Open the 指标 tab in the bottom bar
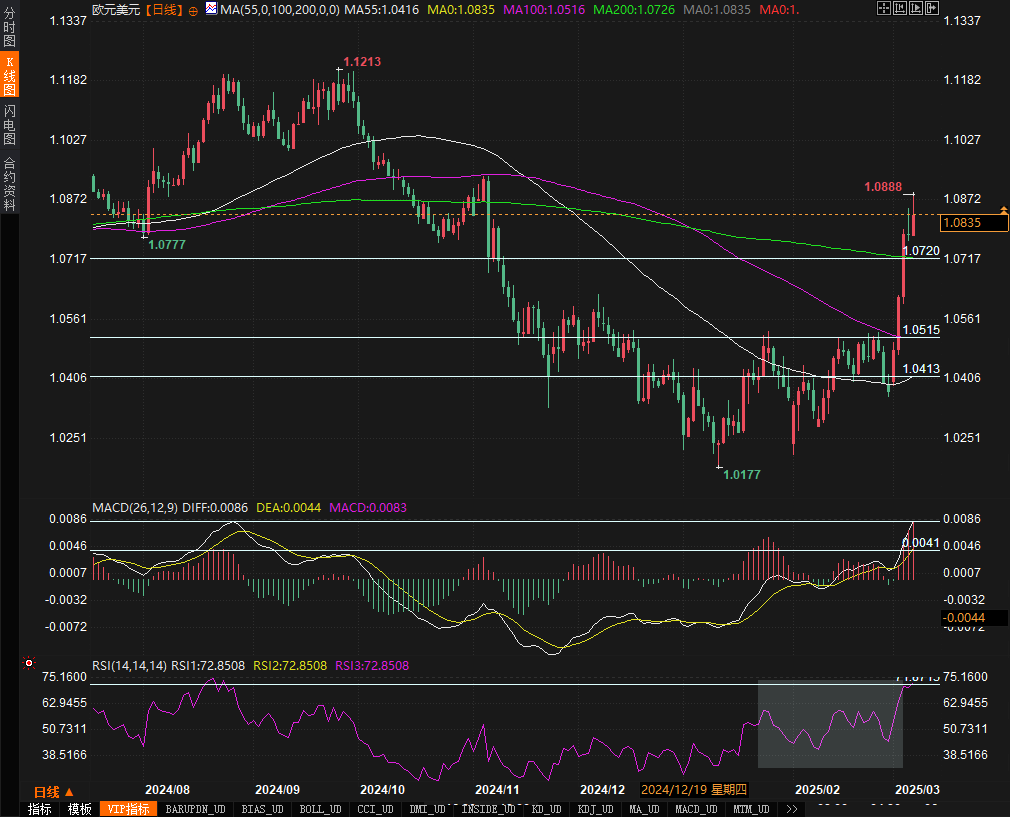The image size is (1010, 817). [40, 809]
